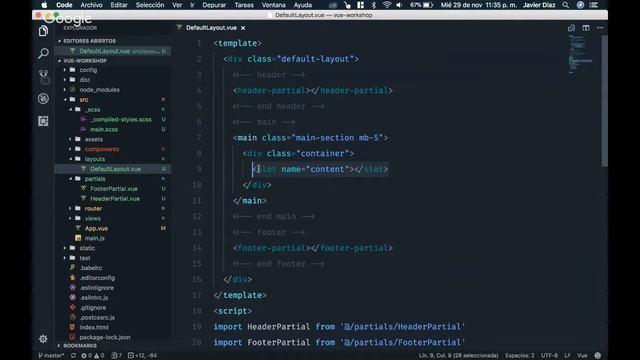Click the feedback smiley in status bar
Screen dimensions: 640x360
[598, 356]
